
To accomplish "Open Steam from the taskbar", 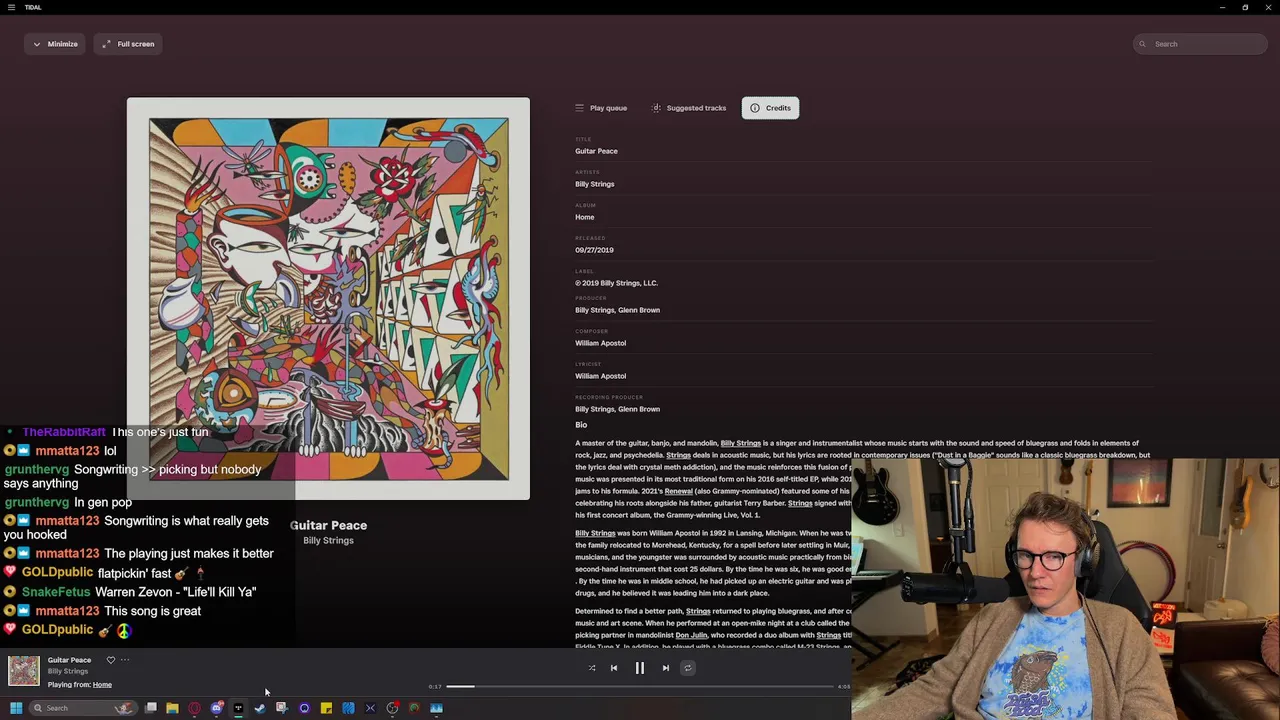I will [x=260, y=708].
